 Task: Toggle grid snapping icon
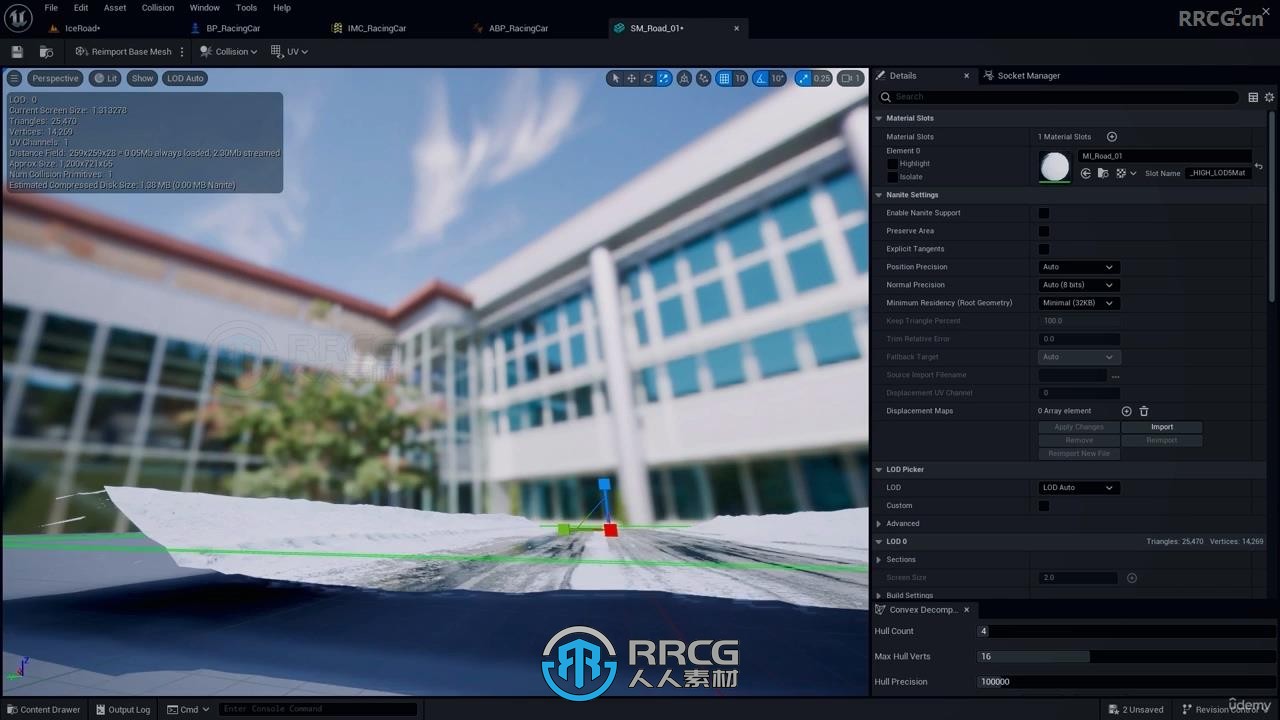point(724,78)
